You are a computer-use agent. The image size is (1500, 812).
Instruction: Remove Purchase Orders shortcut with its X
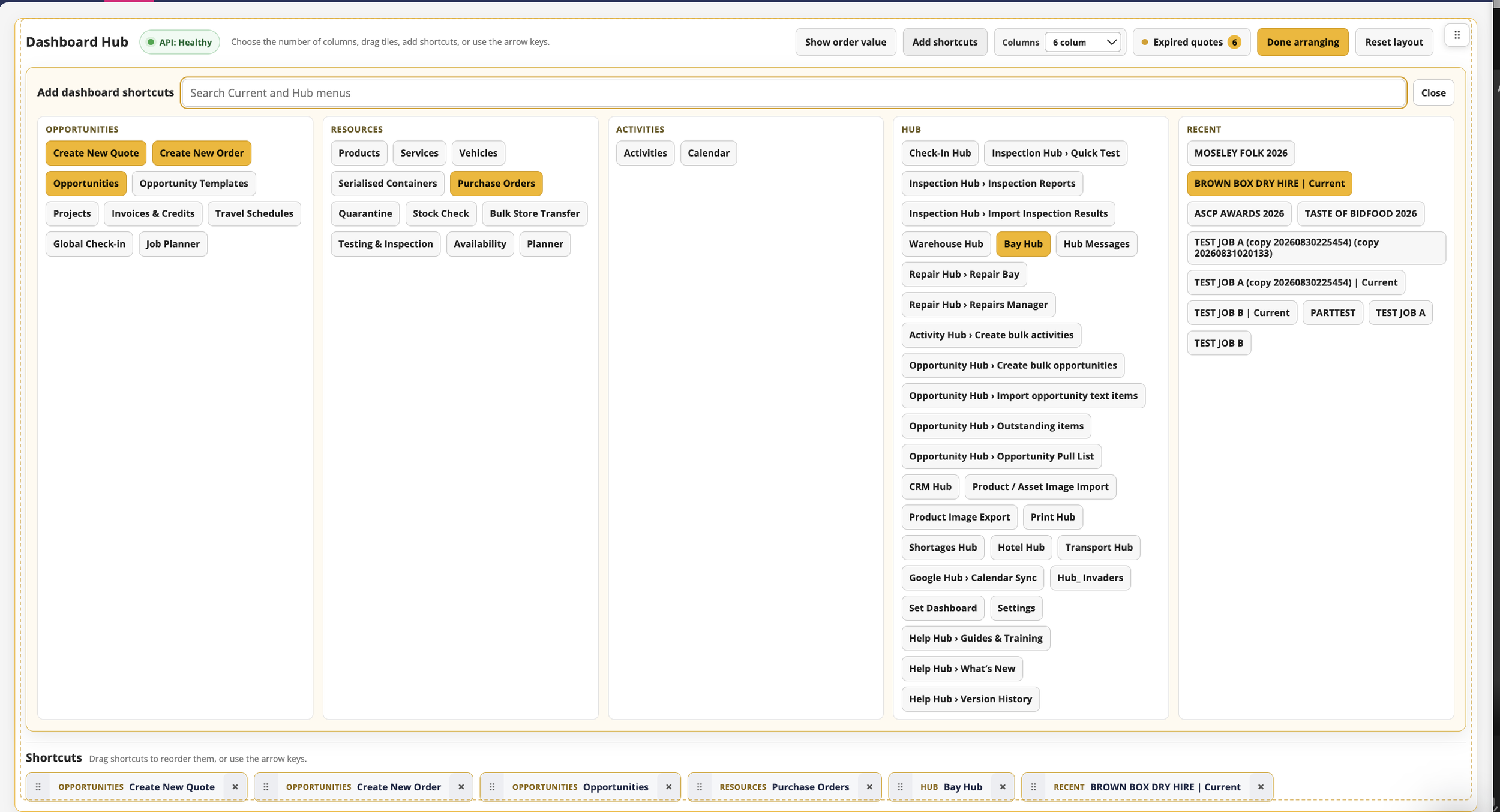click(x=869, y=787)
